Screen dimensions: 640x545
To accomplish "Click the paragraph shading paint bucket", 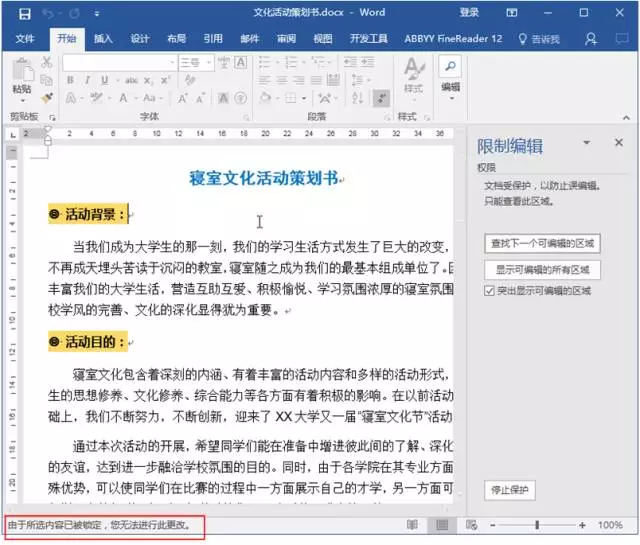I will pyautogui.click(x=265, y=98).
